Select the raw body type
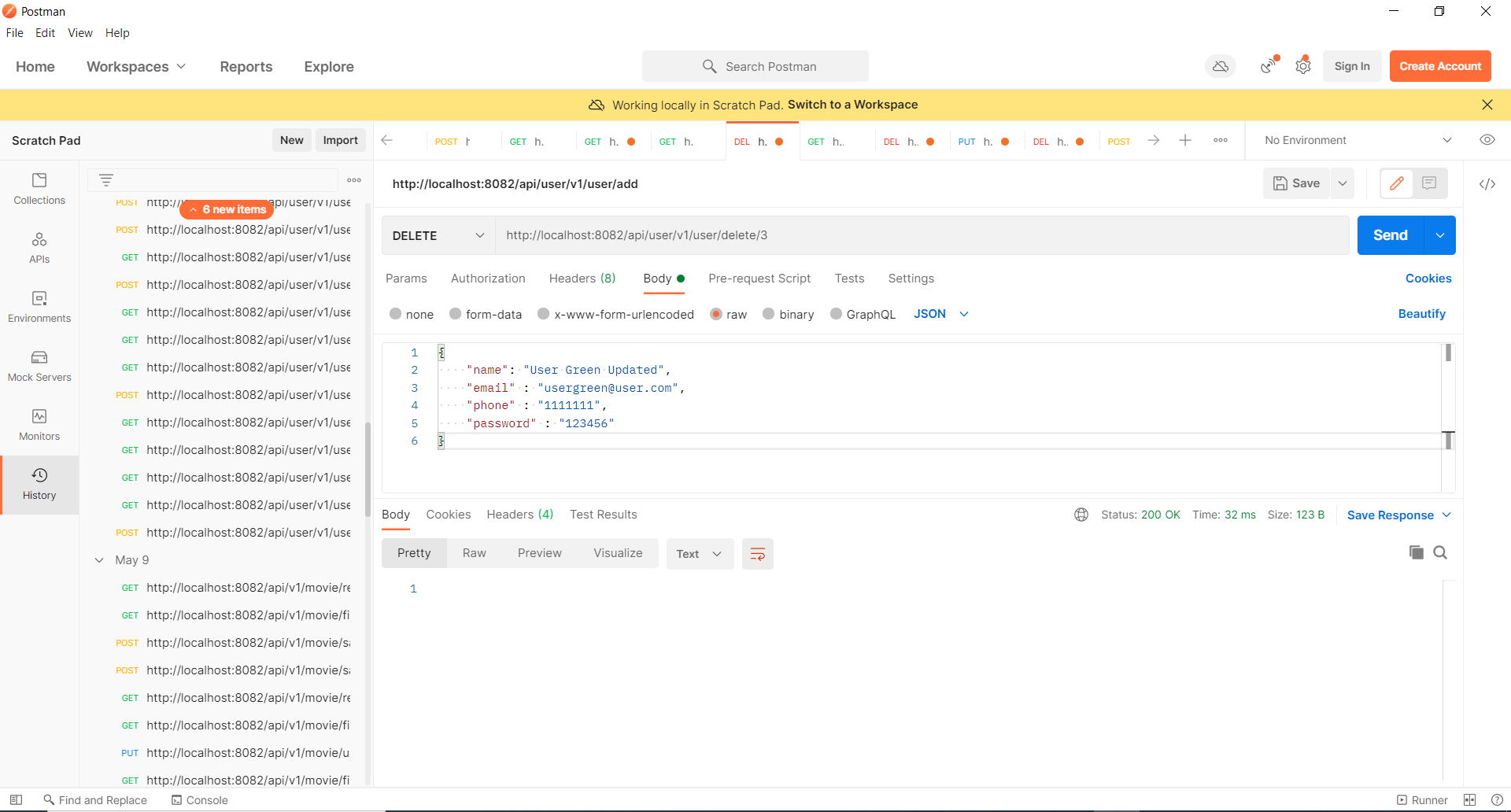This screenshot has width=1511, height=812. (716, 314)
